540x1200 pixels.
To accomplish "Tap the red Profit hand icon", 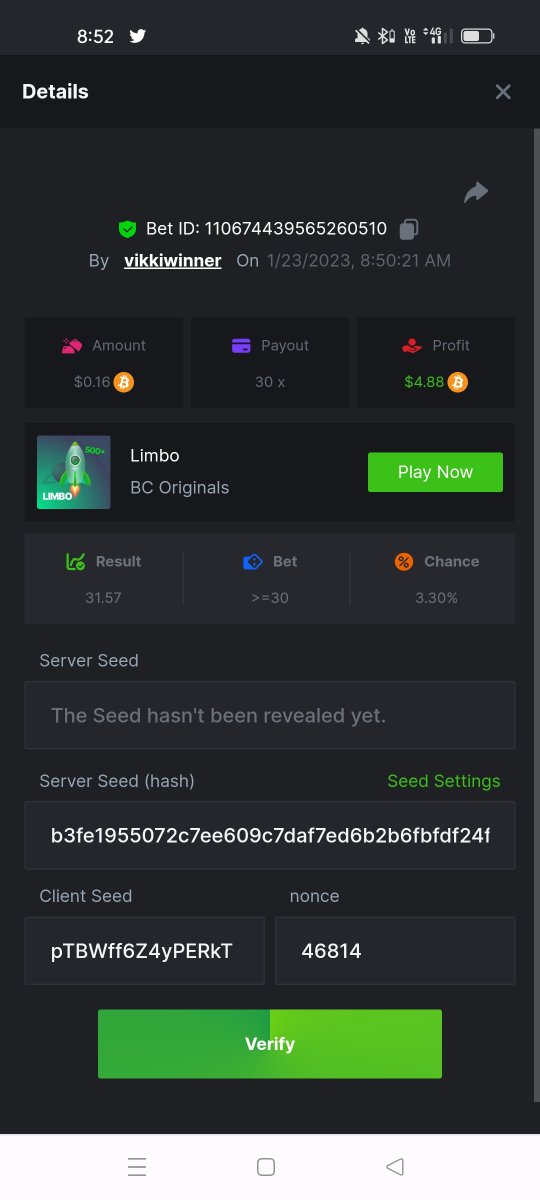I will [x=411, y=346].
